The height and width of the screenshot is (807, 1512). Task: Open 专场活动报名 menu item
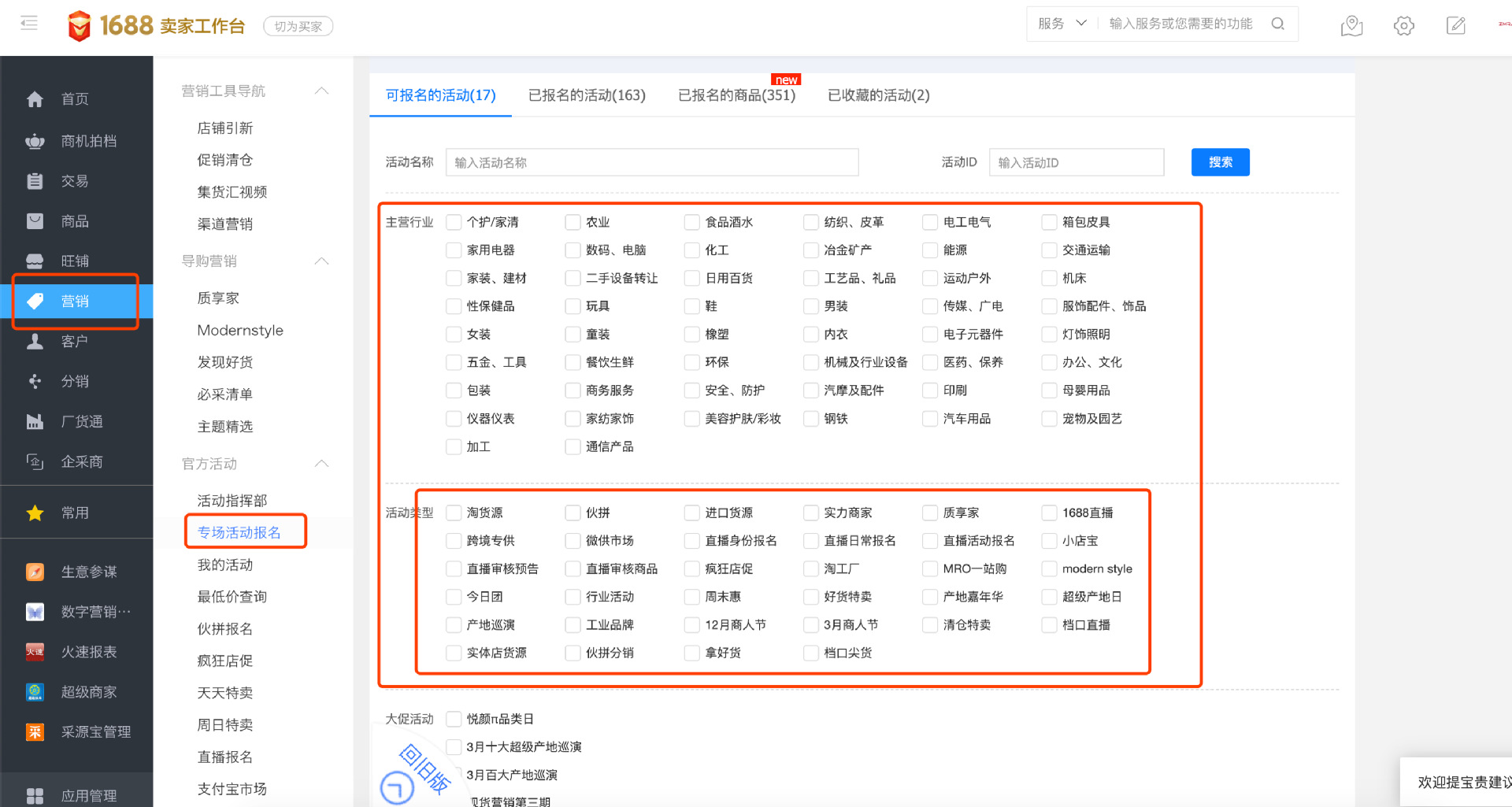(239, 532)
